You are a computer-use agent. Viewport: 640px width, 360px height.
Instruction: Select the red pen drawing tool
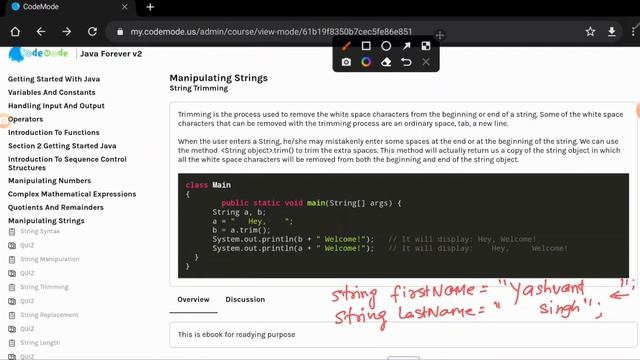[346, 46]
